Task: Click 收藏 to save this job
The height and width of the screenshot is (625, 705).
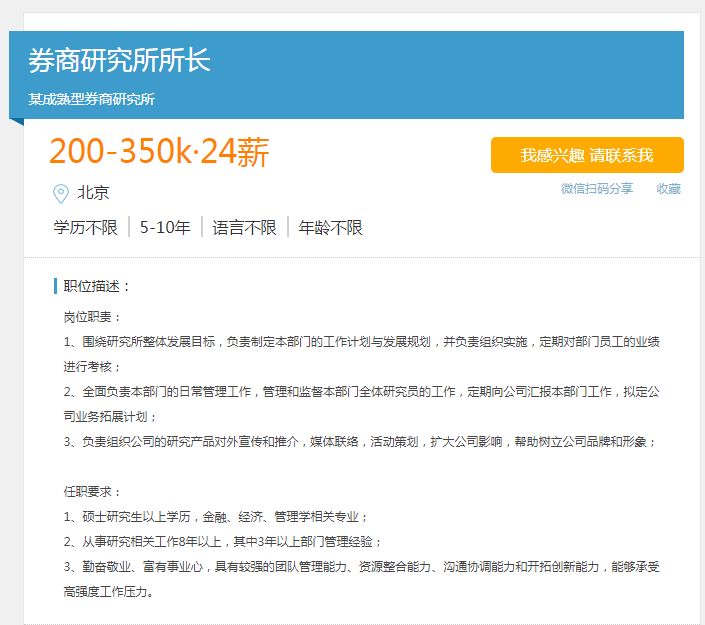Action: [x=668, y=188]
